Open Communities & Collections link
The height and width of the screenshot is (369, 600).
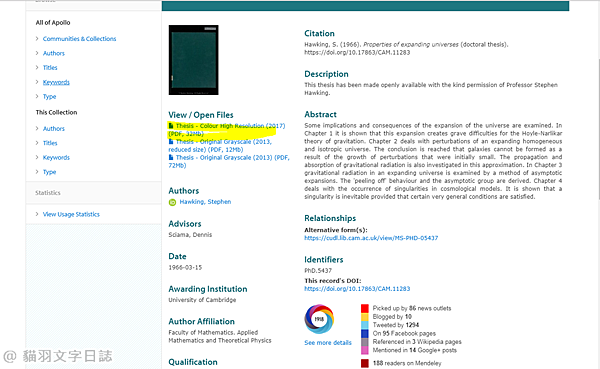pos(80,39)
